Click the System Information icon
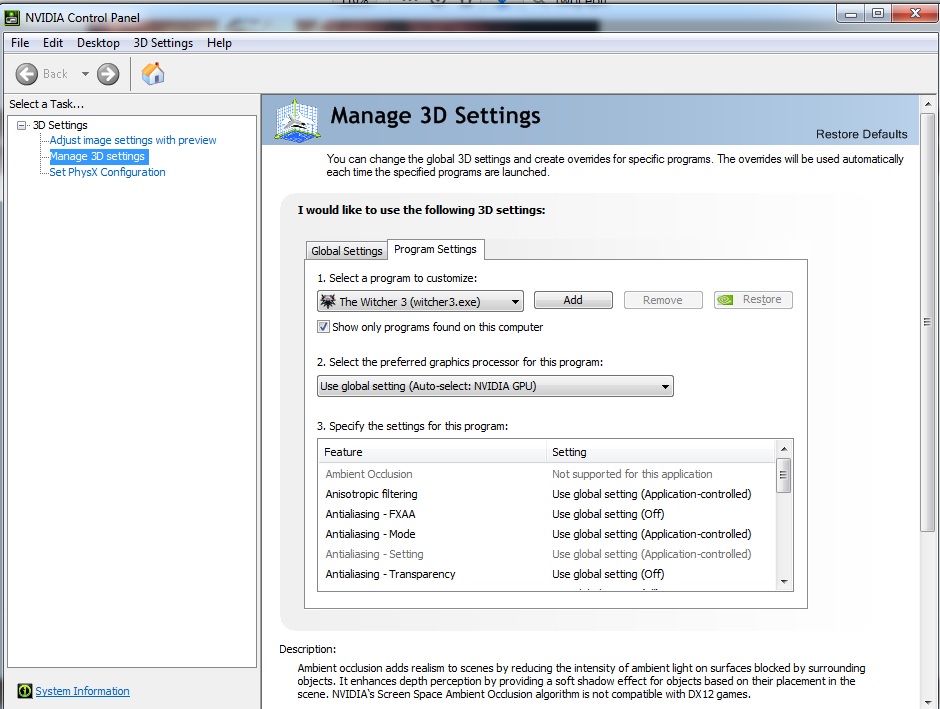The width and height of the screenshot is (940, 709). (24, 691)
